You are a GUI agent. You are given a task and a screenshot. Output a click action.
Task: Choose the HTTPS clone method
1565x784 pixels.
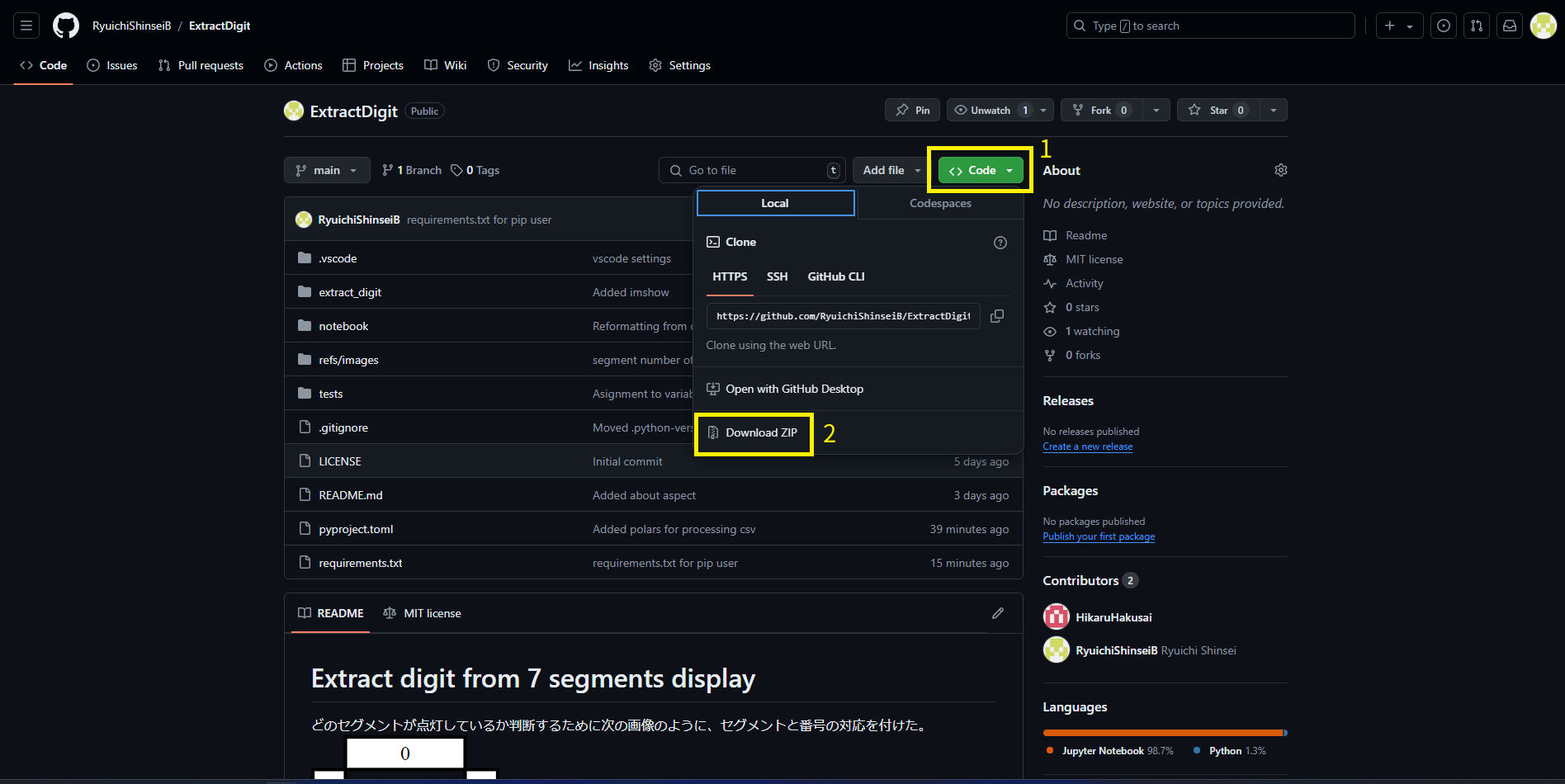pyautogui.click(x=730, y=276)
